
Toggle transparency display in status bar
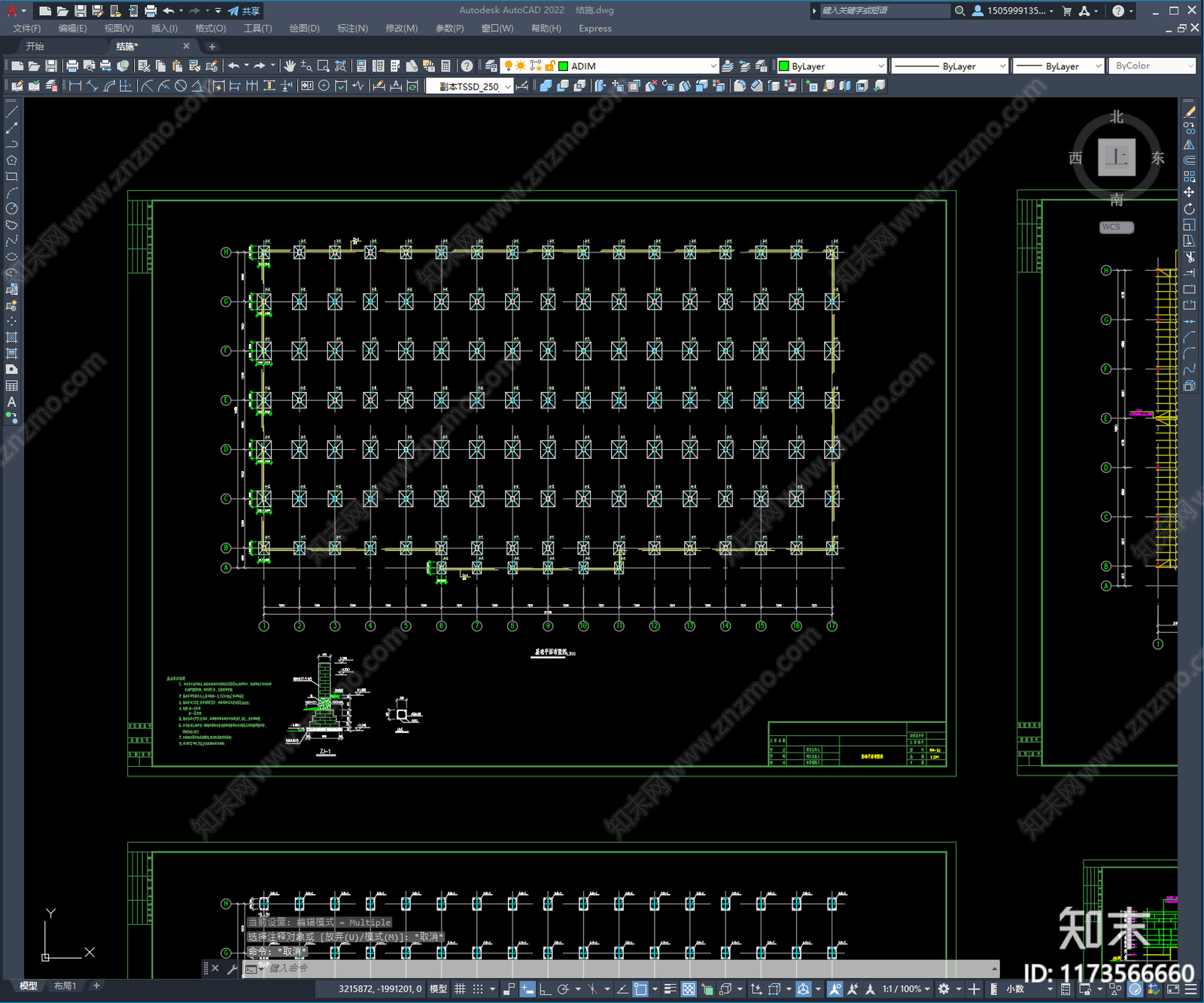tap(689, 989)
